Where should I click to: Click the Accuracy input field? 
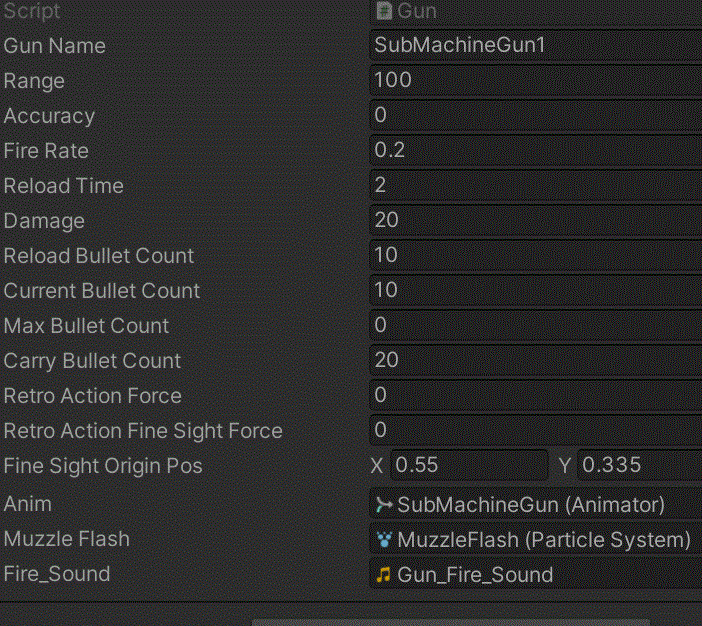tap(536, 115)
